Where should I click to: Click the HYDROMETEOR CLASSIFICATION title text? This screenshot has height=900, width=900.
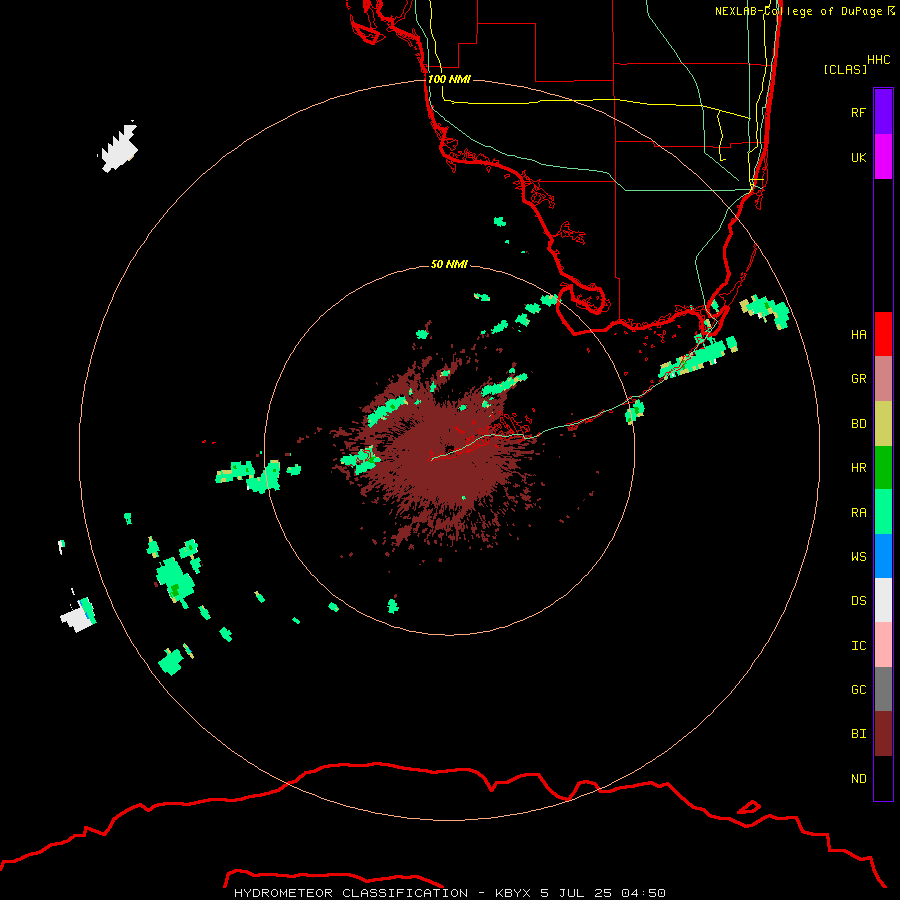[x=351, y=893]
